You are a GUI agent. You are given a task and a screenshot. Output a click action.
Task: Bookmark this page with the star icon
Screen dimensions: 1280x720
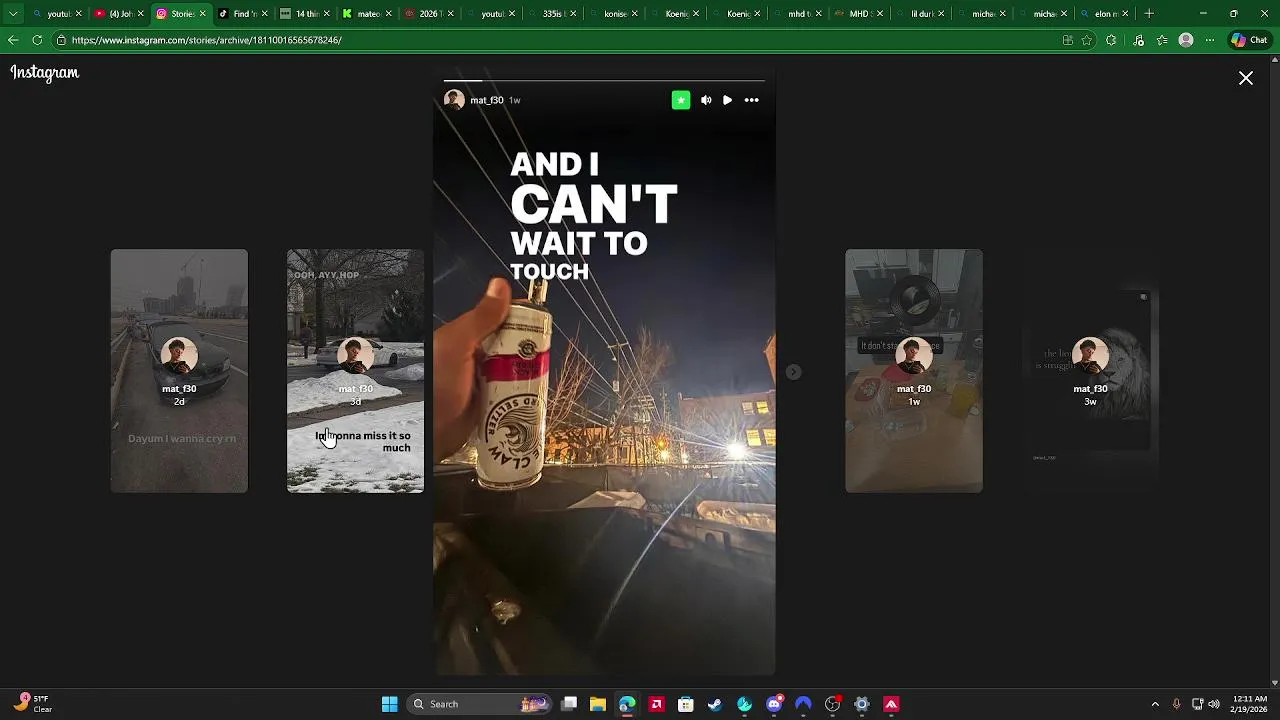click(1087, 40)
